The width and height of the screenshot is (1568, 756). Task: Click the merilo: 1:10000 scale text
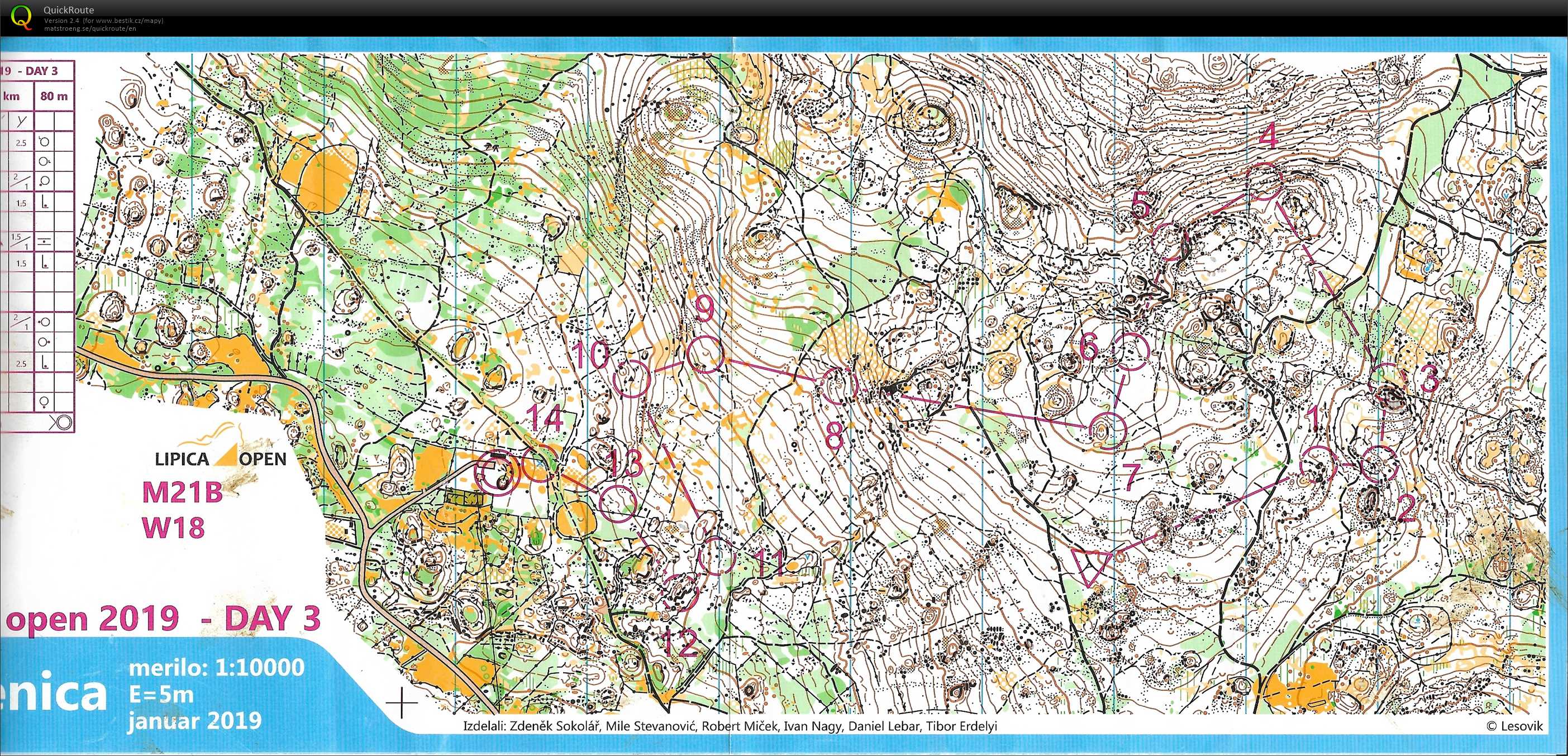tap(216, 667)
